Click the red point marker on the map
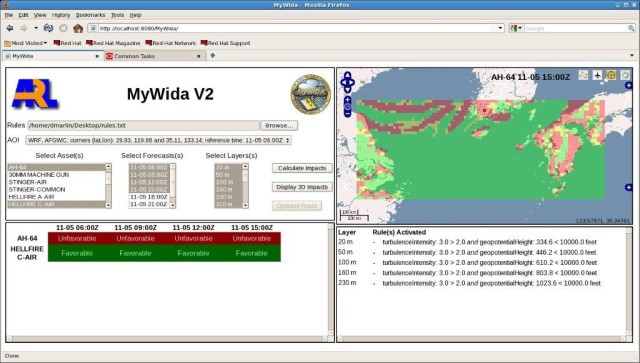 484,110
